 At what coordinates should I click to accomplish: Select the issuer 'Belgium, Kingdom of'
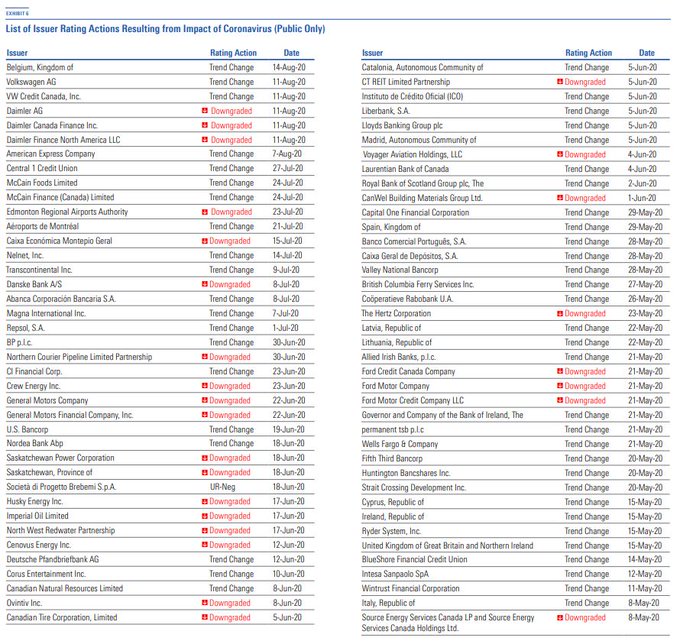(x=40, y=67)
